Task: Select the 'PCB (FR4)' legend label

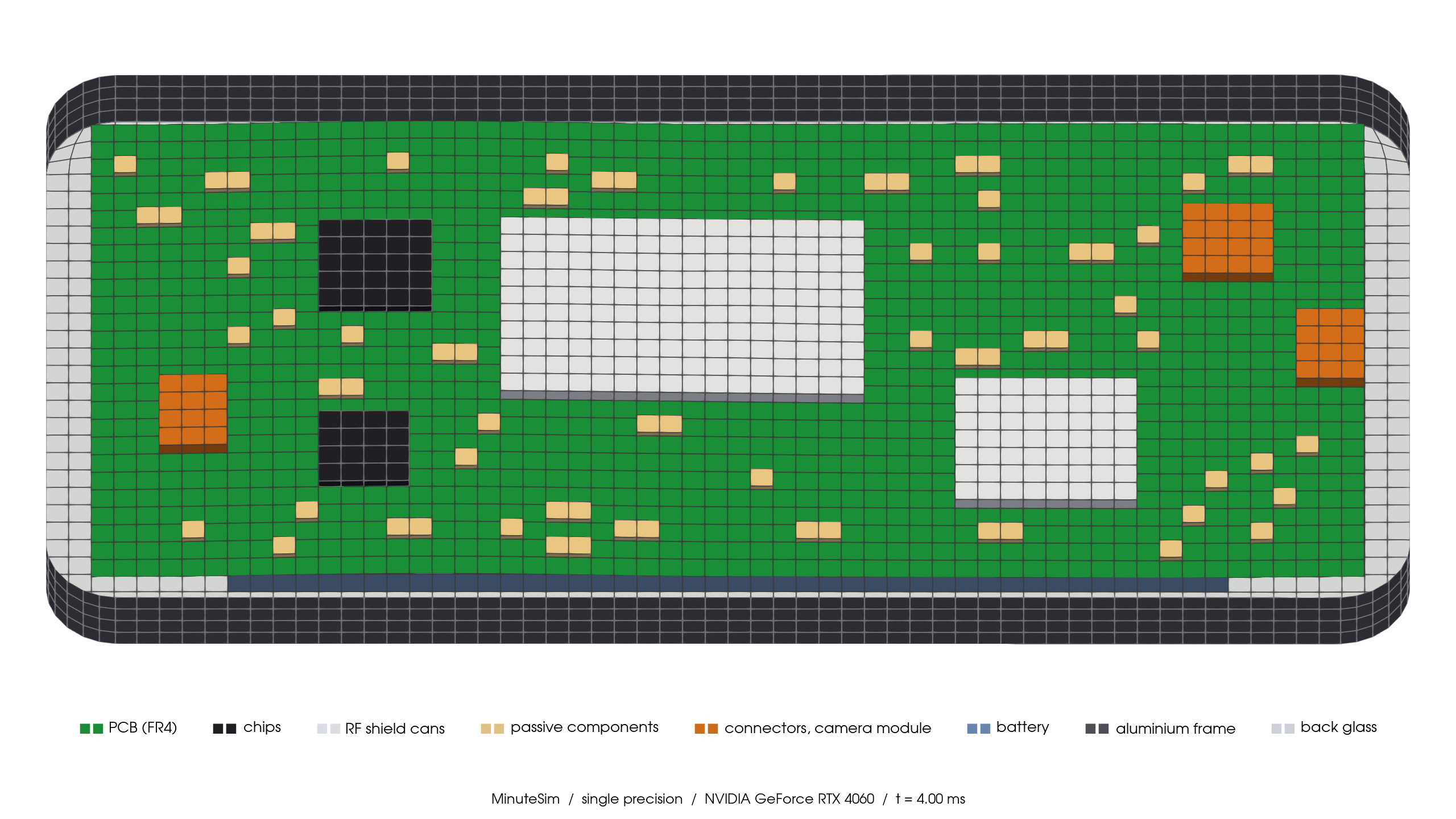Action: click(143, 728)
